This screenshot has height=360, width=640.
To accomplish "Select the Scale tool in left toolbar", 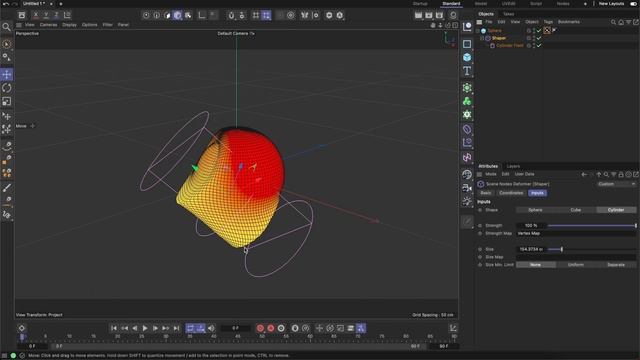I will point(7,101).
